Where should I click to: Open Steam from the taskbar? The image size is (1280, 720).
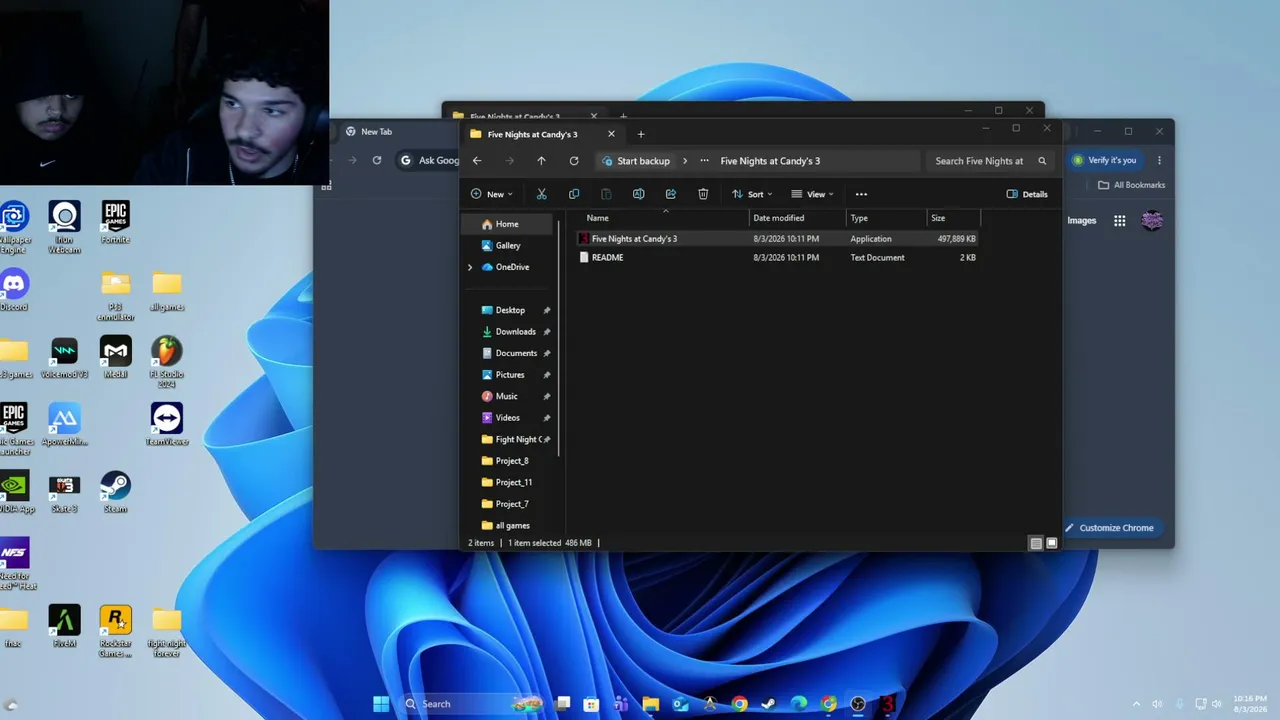[769, 704]
